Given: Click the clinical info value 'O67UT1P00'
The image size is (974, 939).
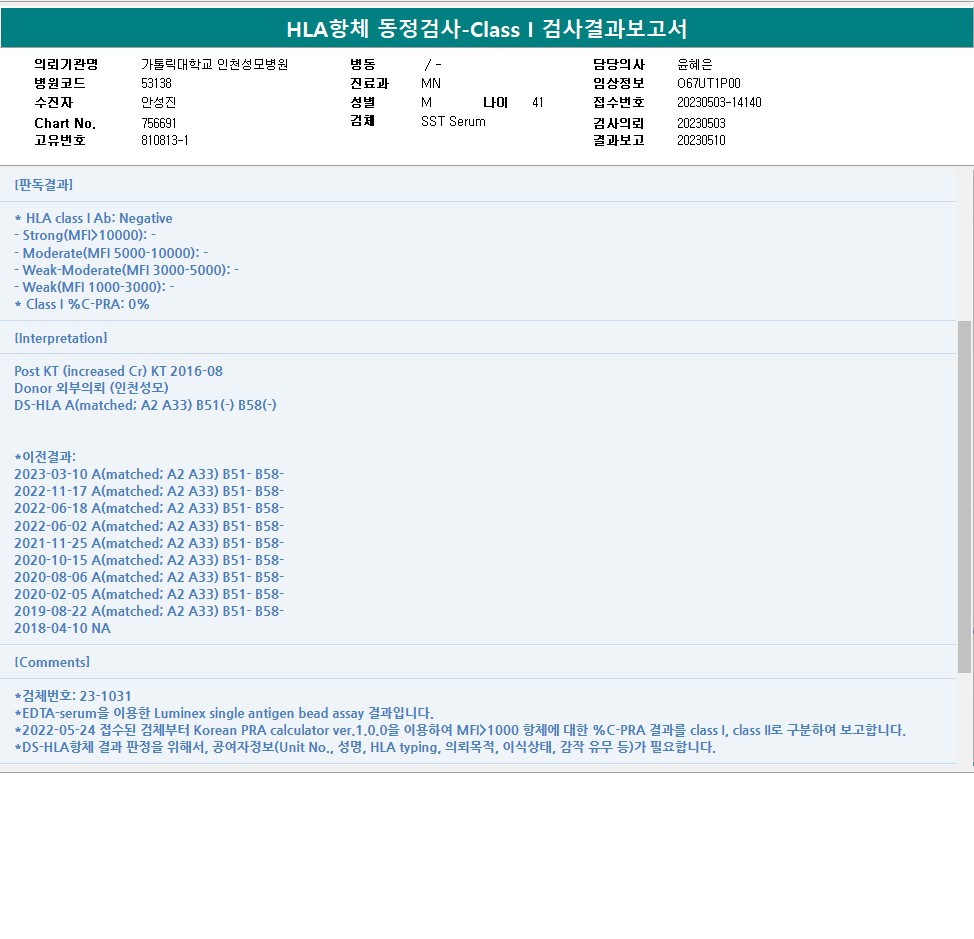Looking at the screenshot, I should coord(709,83).
